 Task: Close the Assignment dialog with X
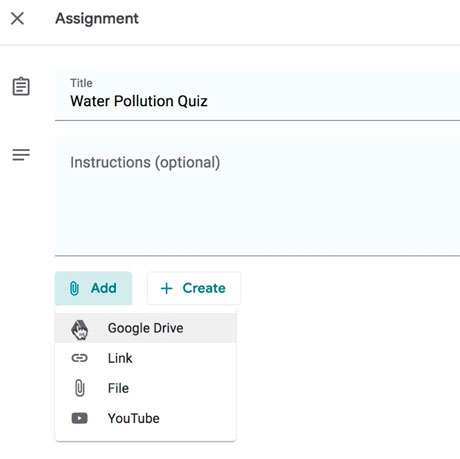point(17,18)
